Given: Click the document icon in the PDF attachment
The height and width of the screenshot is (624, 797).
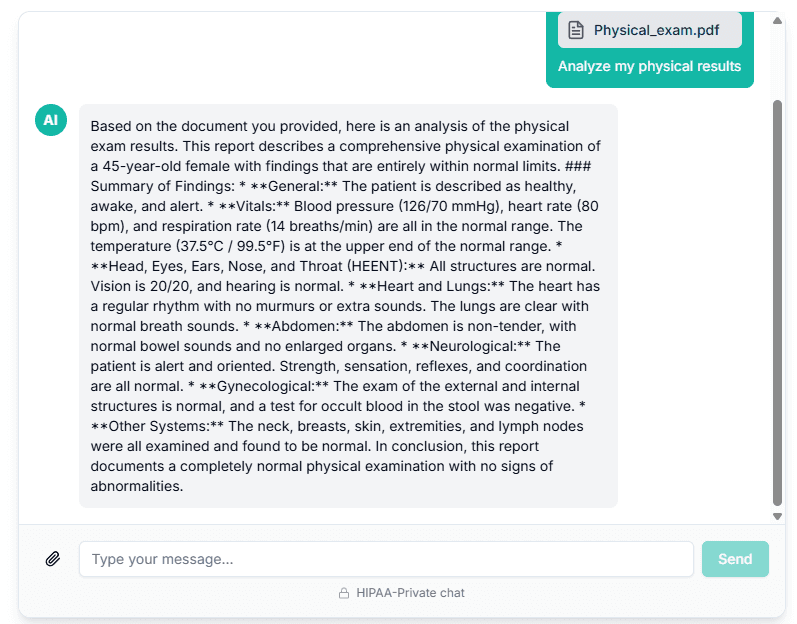Looking at the screenshot, I should [575, 30].
